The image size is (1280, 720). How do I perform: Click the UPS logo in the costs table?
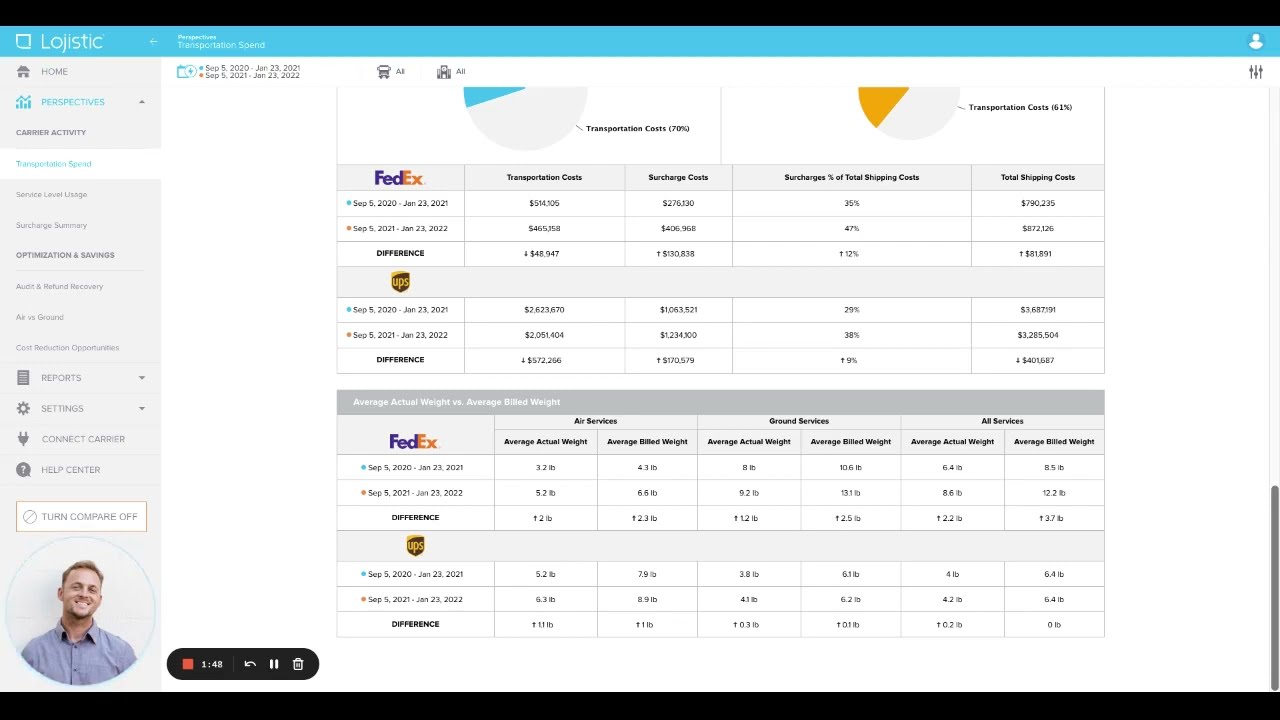pos(400,282)
